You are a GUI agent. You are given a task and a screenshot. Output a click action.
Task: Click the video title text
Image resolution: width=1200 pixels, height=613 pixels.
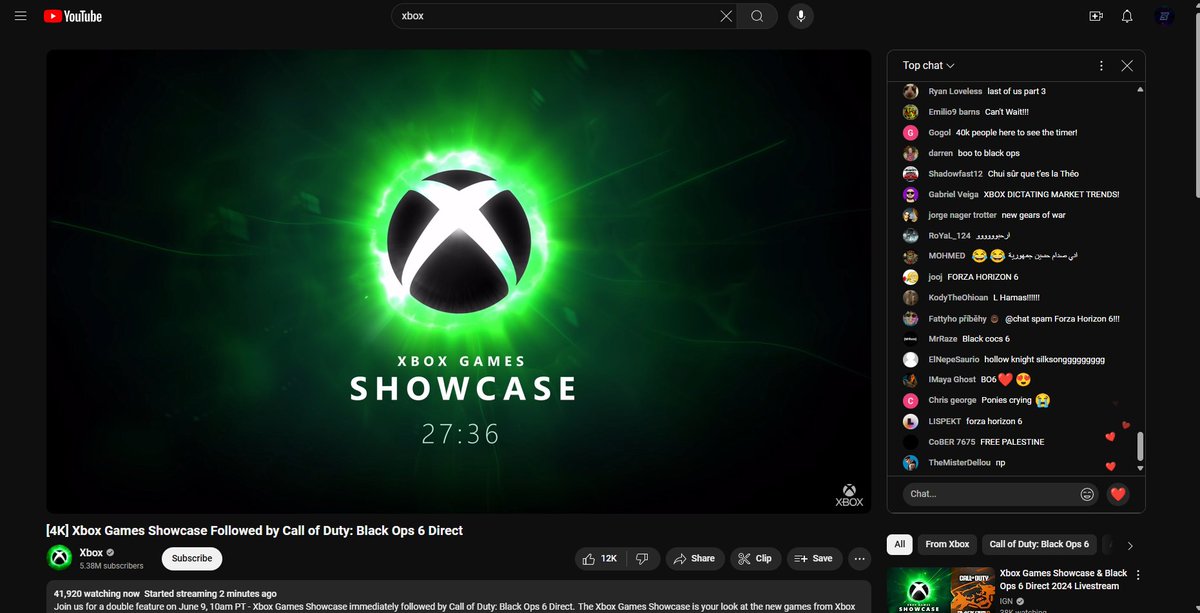coord(255,530)
